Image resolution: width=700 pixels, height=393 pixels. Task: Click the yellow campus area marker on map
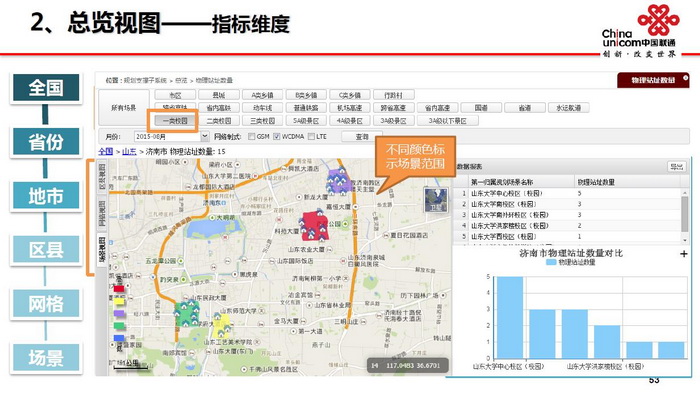221,326
